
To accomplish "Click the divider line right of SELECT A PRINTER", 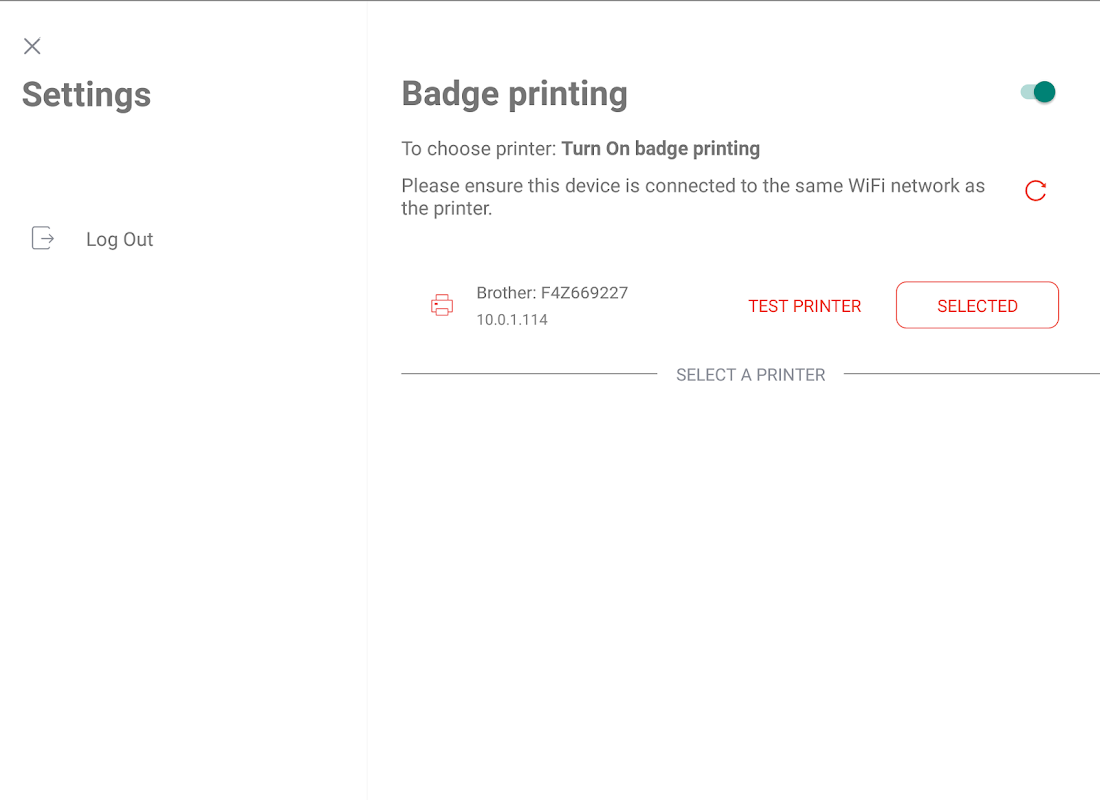I will click(x=970, y=374).
